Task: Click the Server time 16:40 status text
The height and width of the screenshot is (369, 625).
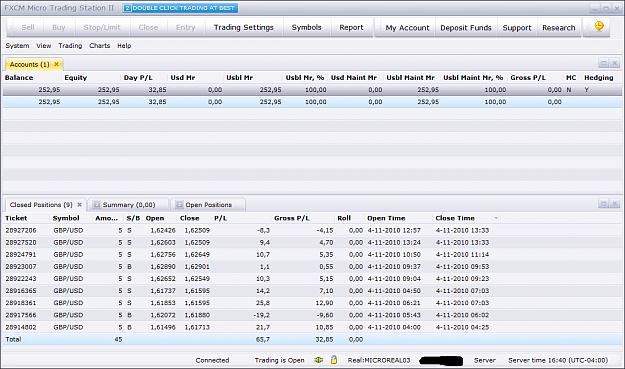Action: (558, 360)
